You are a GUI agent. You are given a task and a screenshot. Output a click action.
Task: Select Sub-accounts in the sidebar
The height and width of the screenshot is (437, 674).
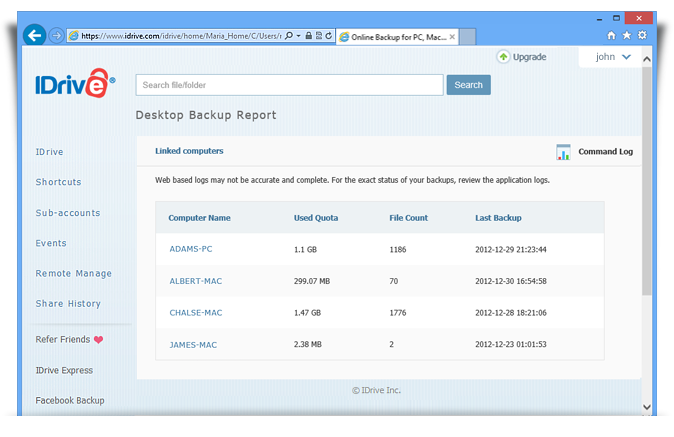point(68,213)
